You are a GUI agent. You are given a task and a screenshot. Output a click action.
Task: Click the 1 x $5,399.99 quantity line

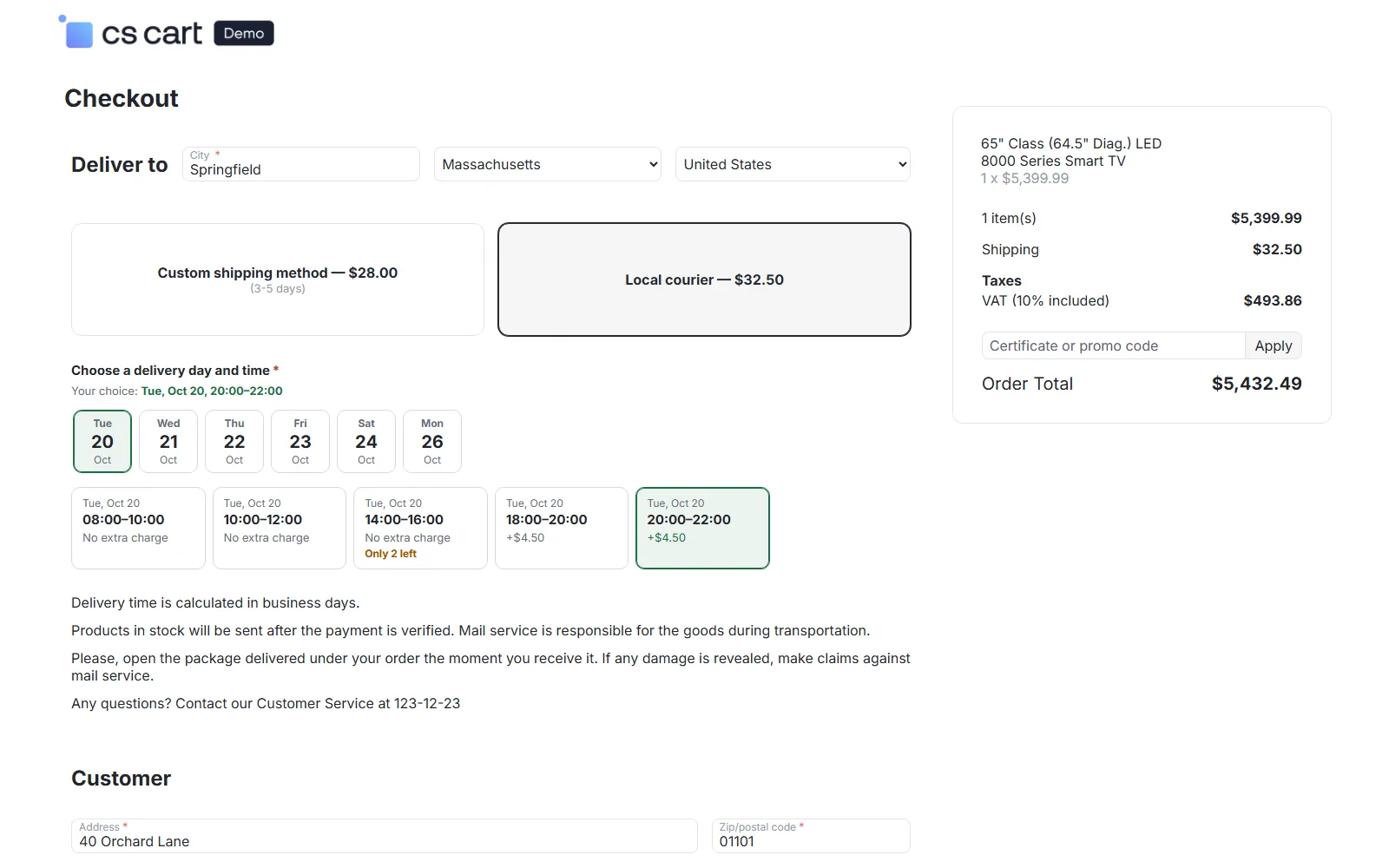click(1024, 178)
